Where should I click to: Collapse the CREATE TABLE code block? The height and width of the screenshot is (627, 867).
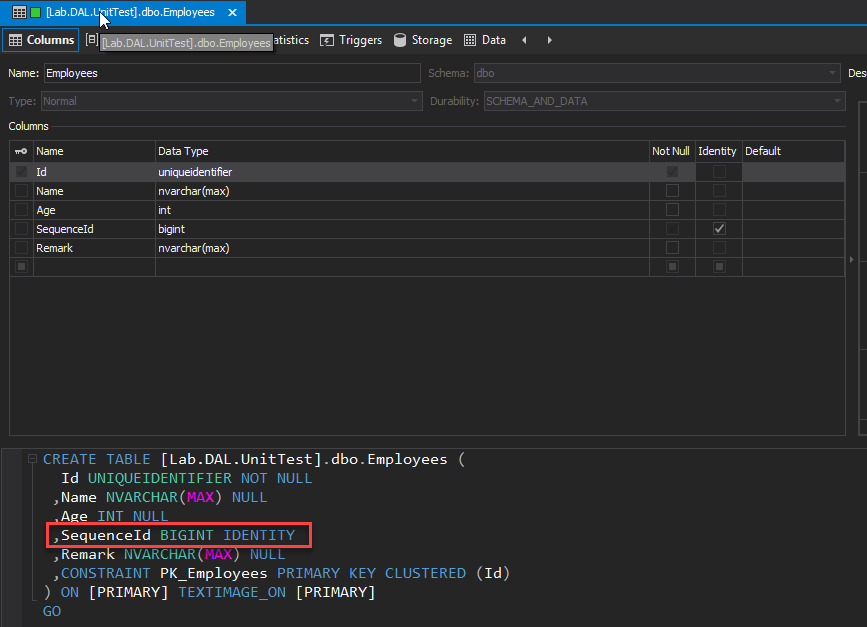coord(33,460)
